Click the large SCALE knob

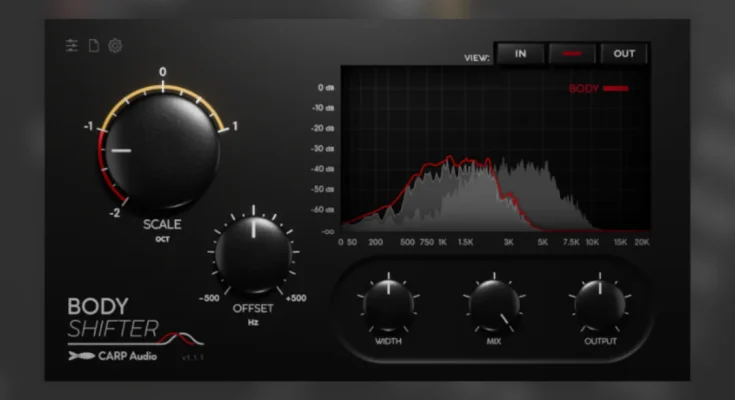[161, 150]
